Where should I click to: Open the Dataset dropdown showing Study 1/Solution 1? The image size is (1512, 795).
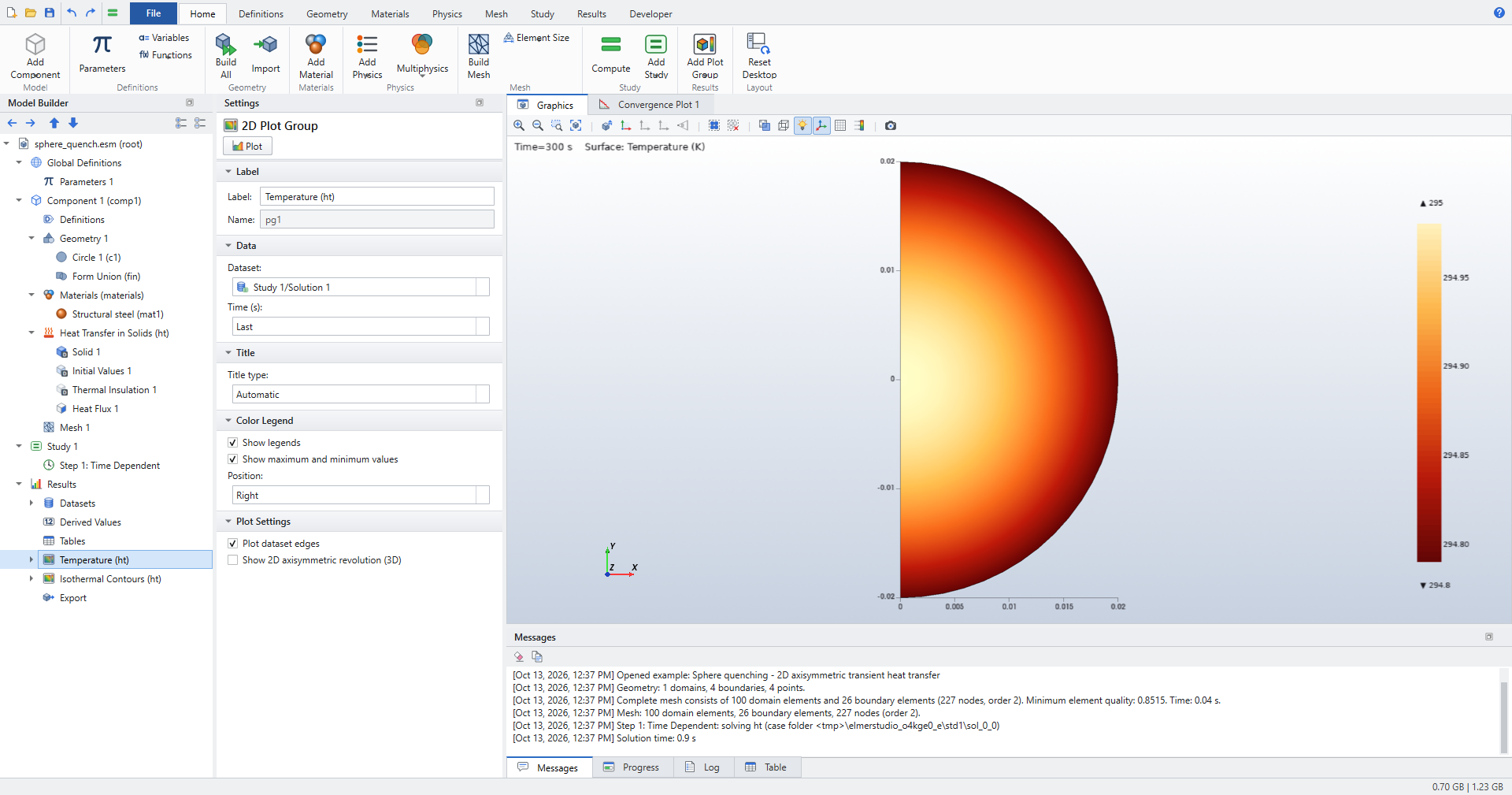(x=361, y=288)
